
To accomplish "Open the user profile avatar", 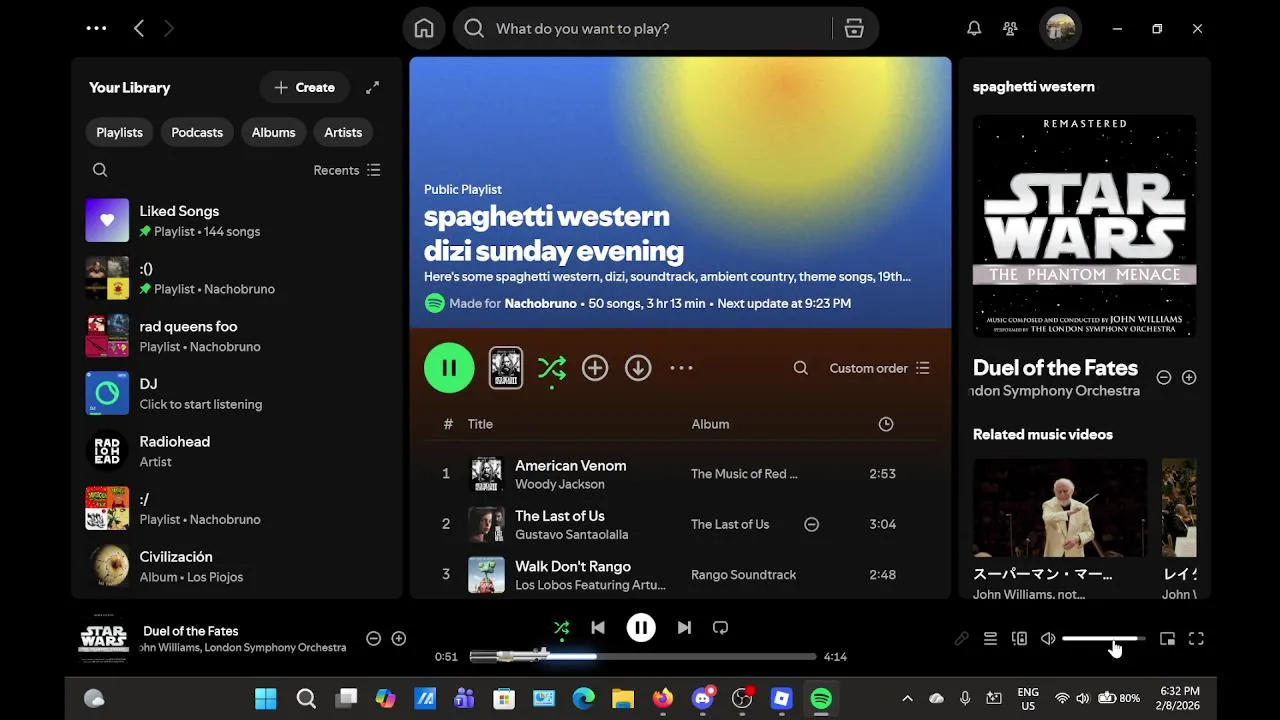I will 1061,28.
